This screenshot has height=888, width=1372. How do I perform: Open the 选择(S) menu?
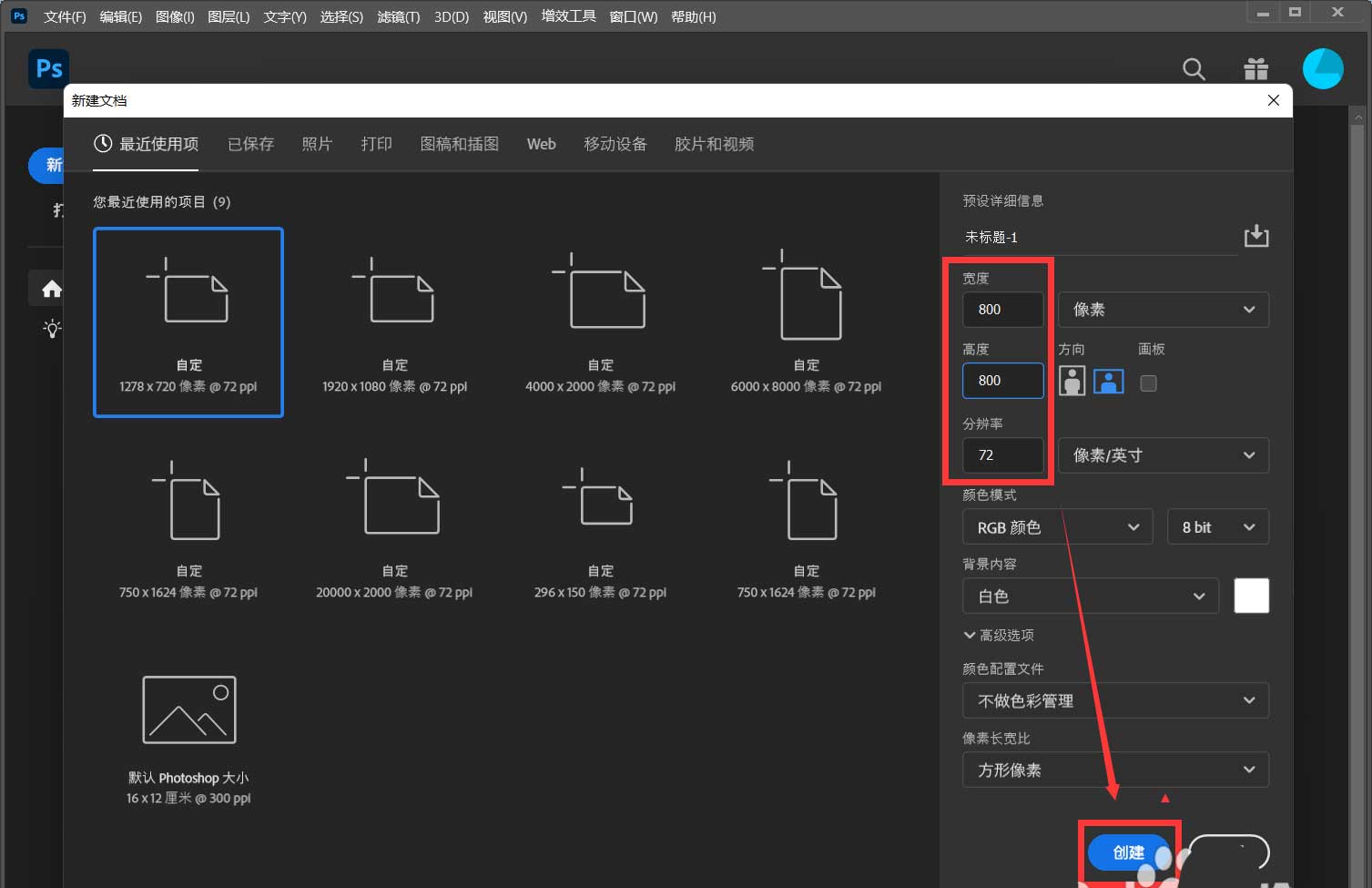tap(341, 16)
